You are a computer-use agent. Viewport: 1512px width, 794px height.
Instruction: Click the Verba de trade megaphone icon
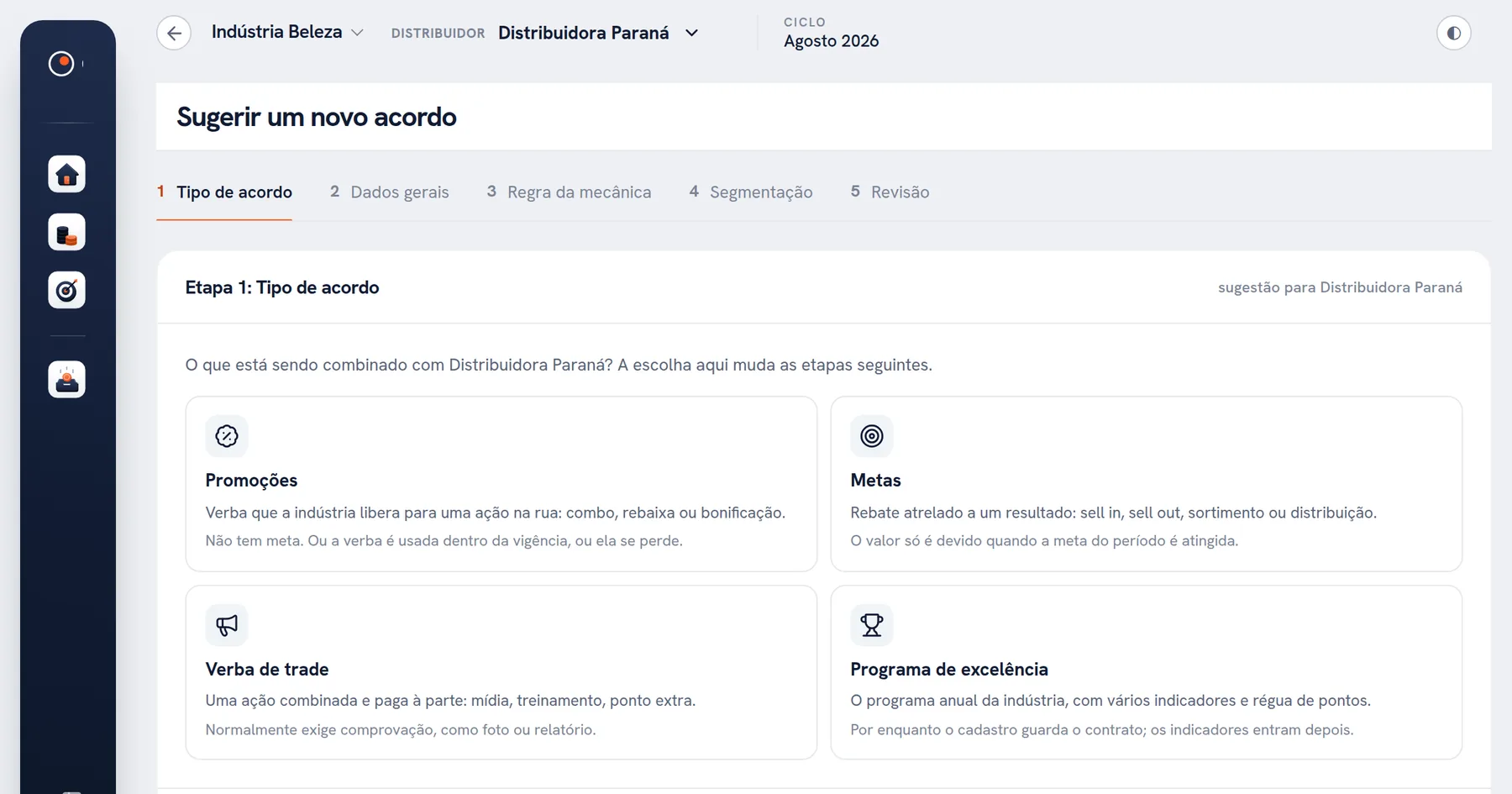tap(227, 625)
